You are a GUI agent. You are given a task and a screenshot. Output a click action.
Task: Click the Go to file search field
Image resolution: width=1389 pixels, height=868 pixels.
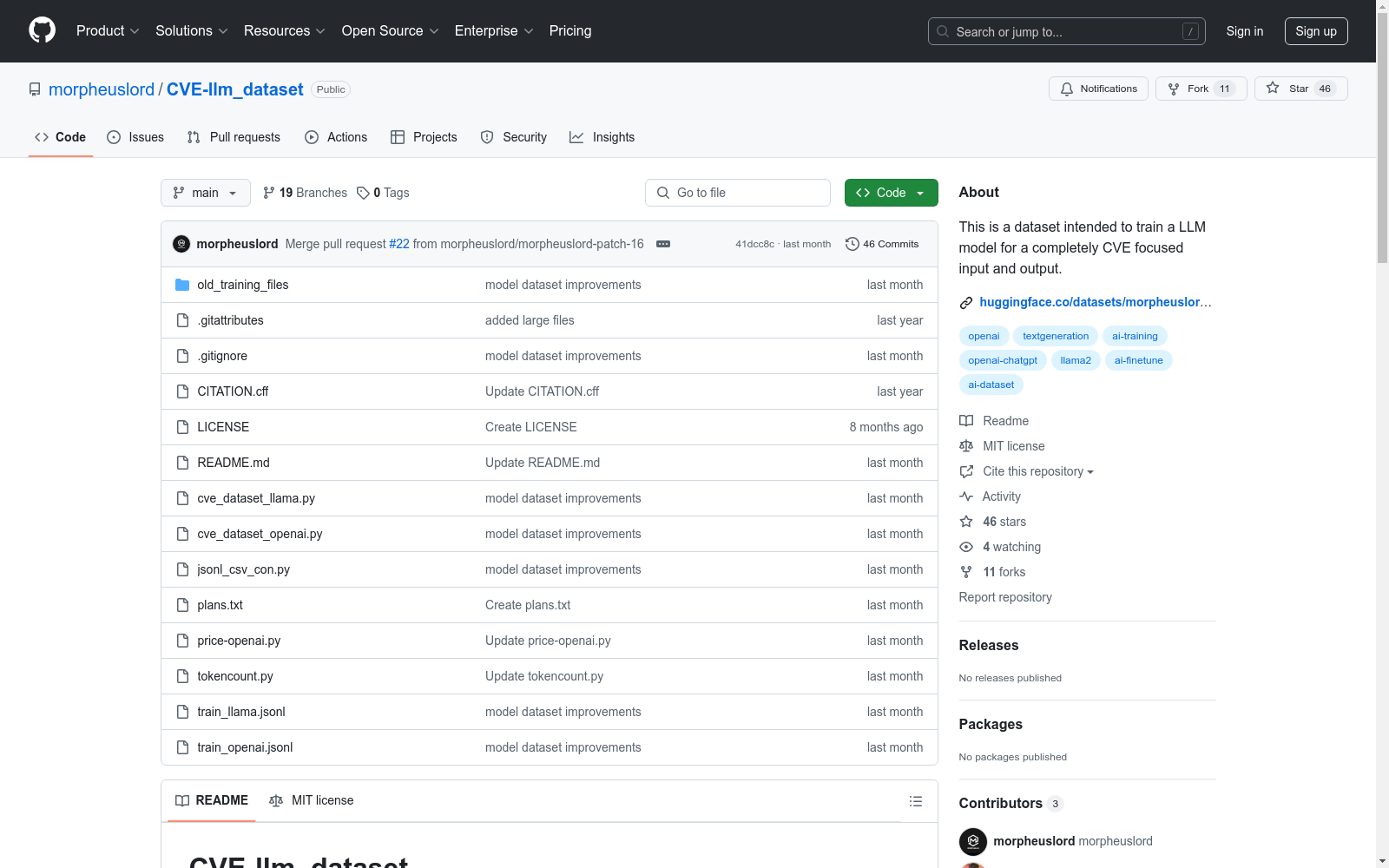738,193
